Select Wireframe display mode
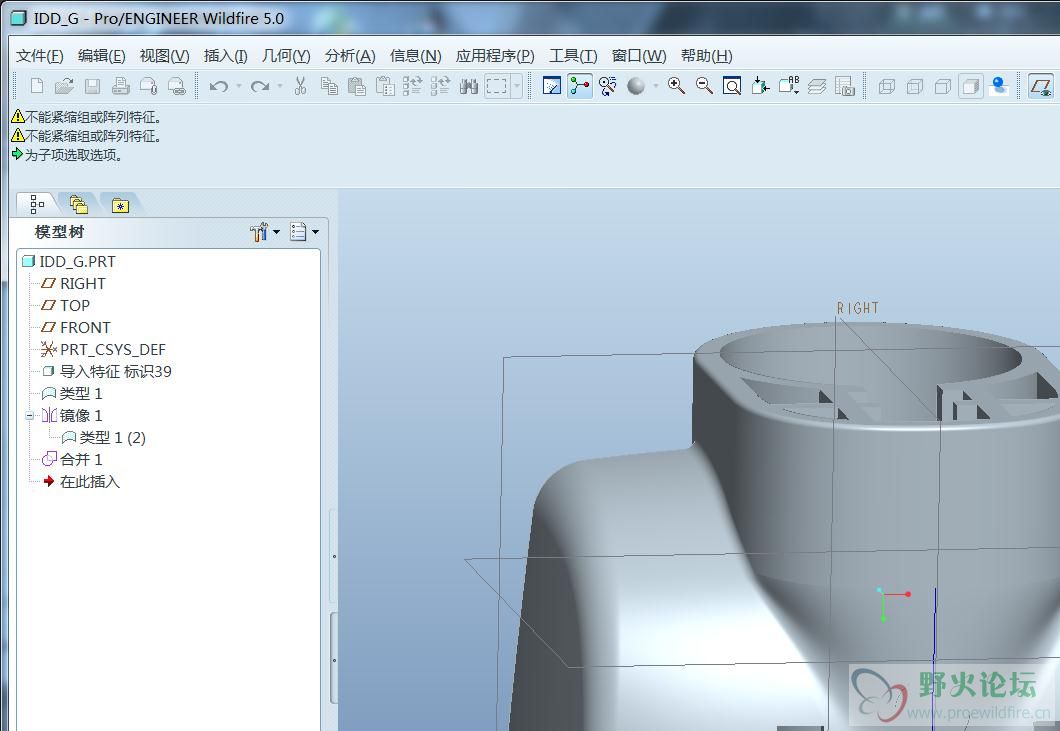 click(x=886, y=86)
